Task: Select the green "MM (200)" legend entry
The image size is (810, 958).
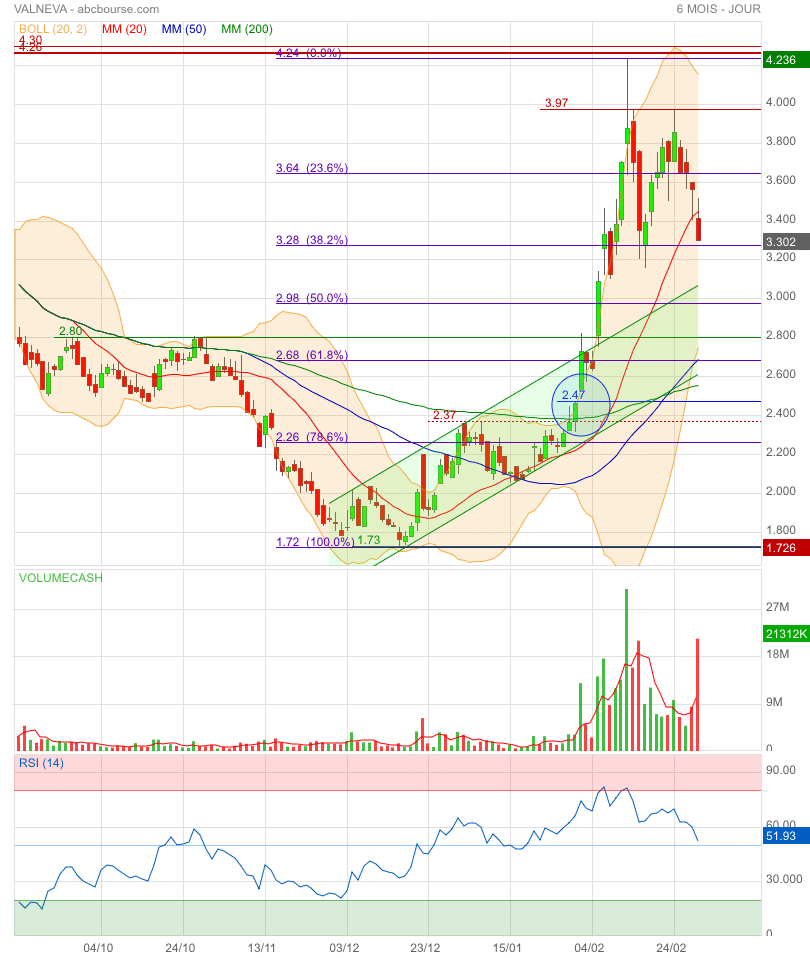Action: tap(247, 29)
